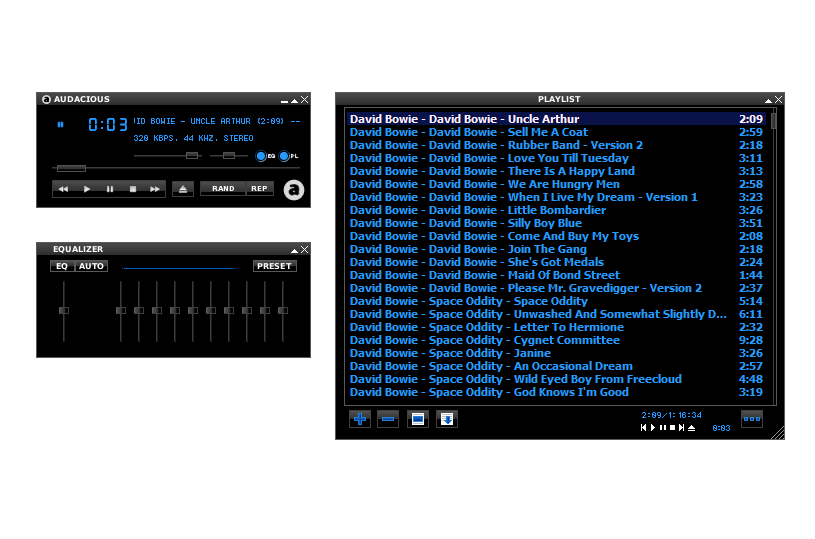Toggle the RAND shuffle button
This screenshot has height=539, width=815.
tap(223, 189)
